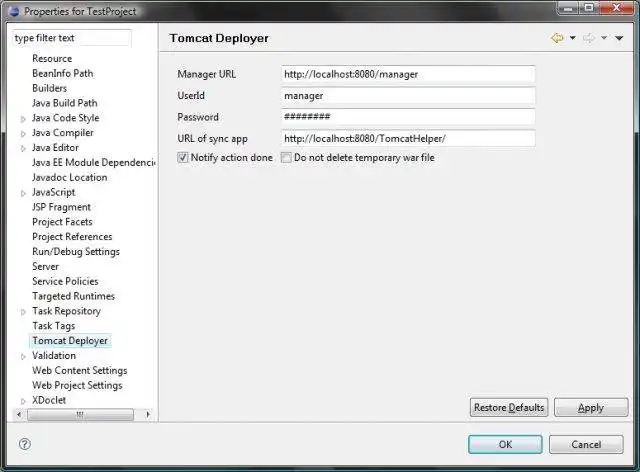Screen dimensions: 640x472
Task: Select Project Facets page
Action: (62, 222)
